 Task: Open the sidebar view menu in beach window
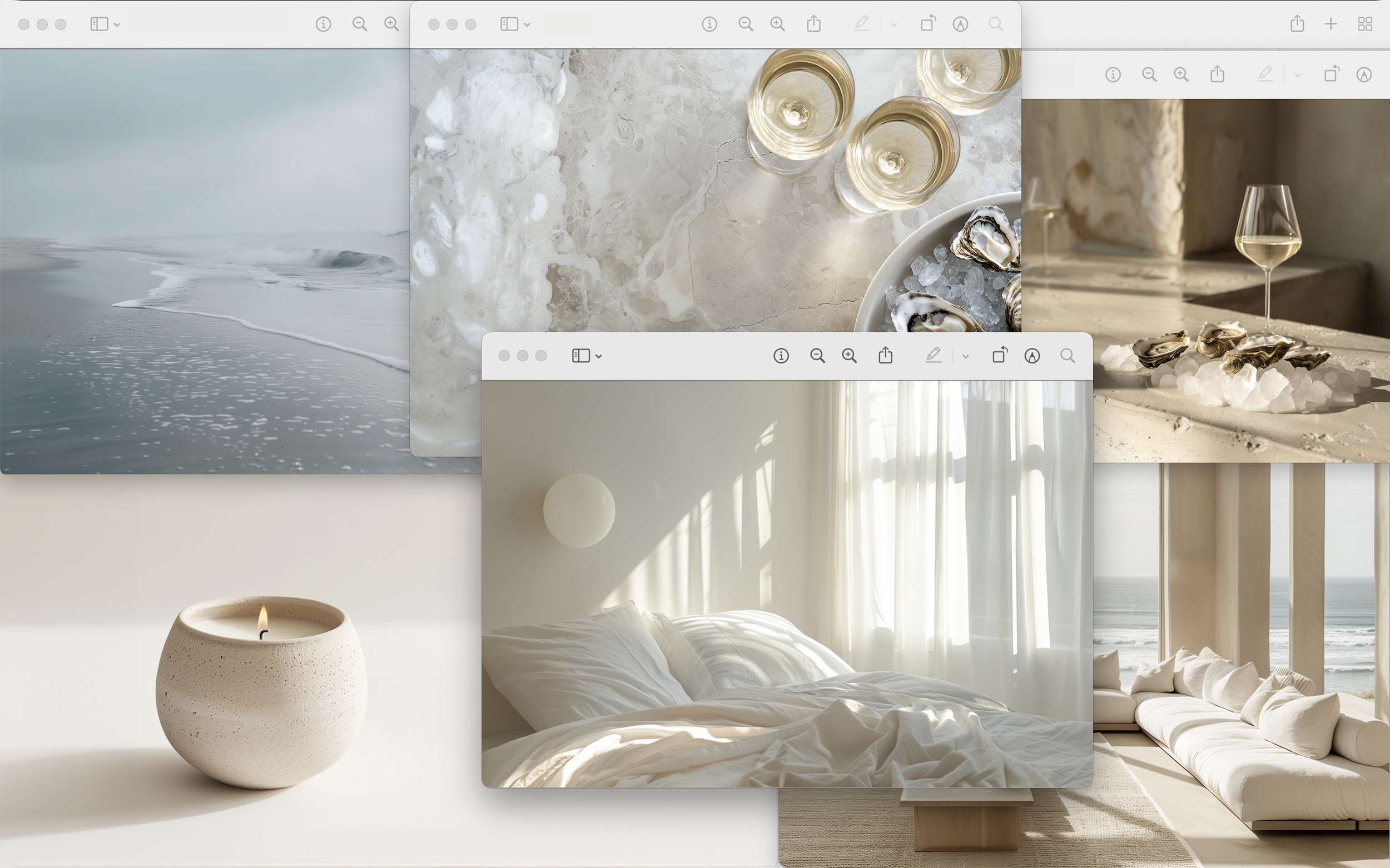(x=105, y=24)
